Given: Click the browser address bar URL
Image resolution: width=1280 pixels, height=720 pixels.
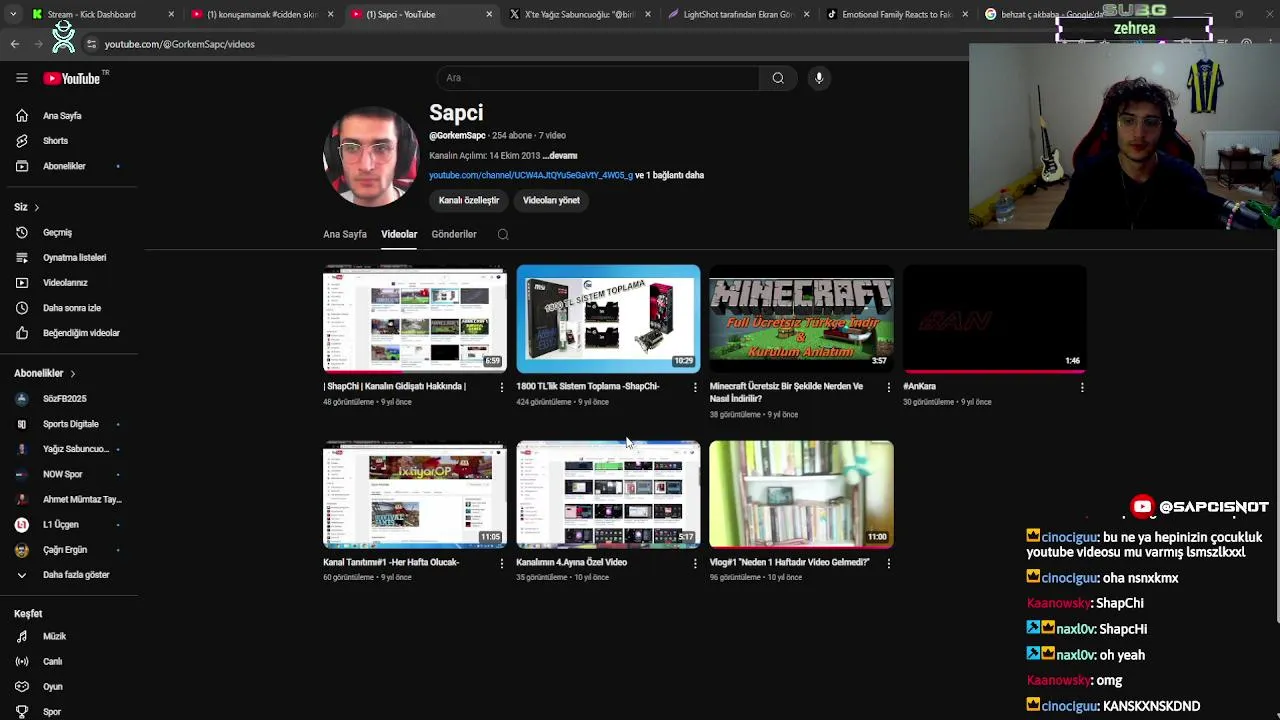Looking at the screenshot, I should pos(180,44).
